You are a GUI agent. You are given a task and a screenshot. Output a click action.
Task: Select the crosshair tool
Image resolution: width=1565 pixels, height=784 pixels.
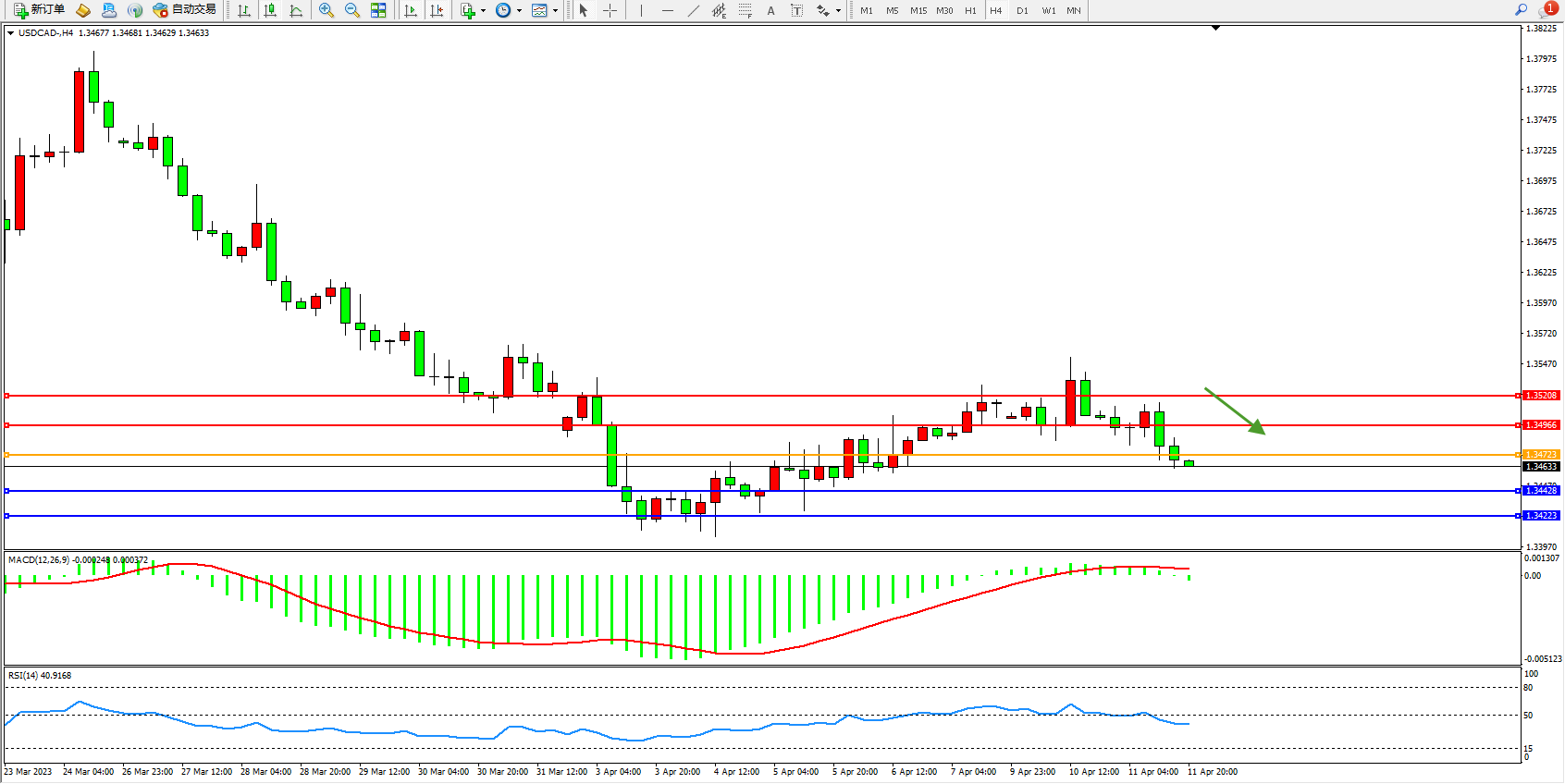point(610,10)
